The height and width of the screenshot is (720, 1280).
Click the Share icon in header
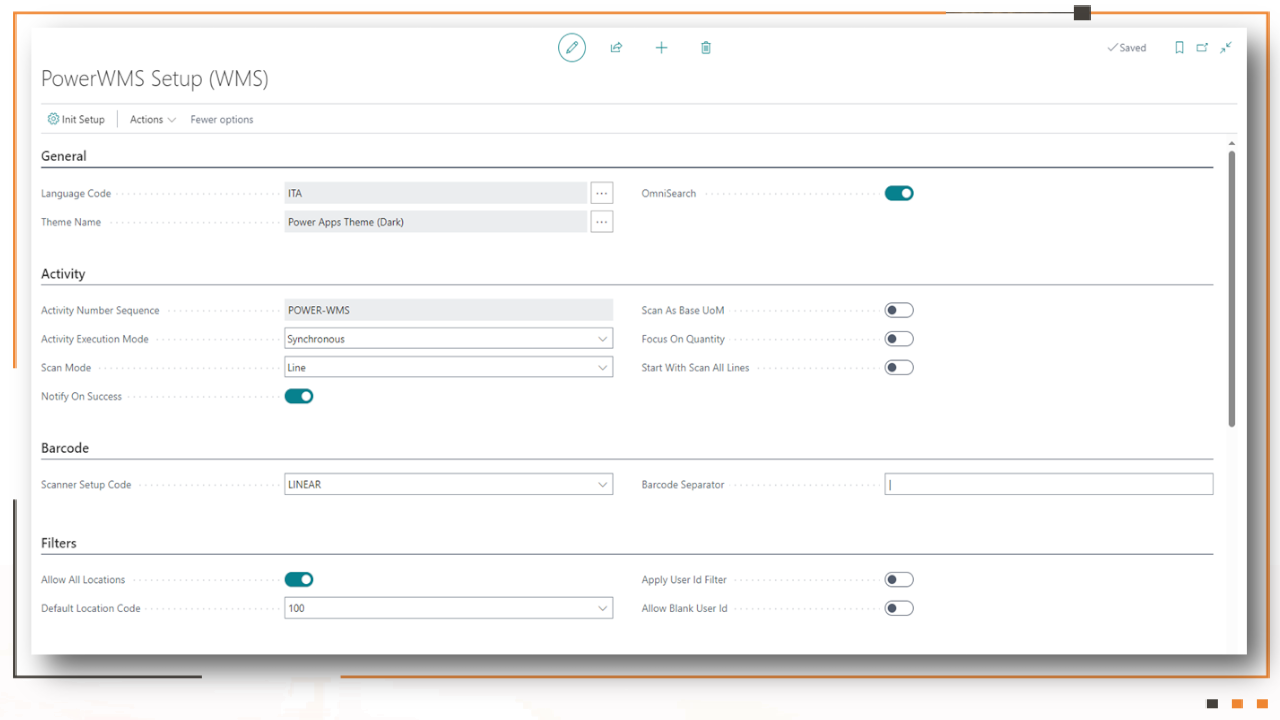coord(616,47)
